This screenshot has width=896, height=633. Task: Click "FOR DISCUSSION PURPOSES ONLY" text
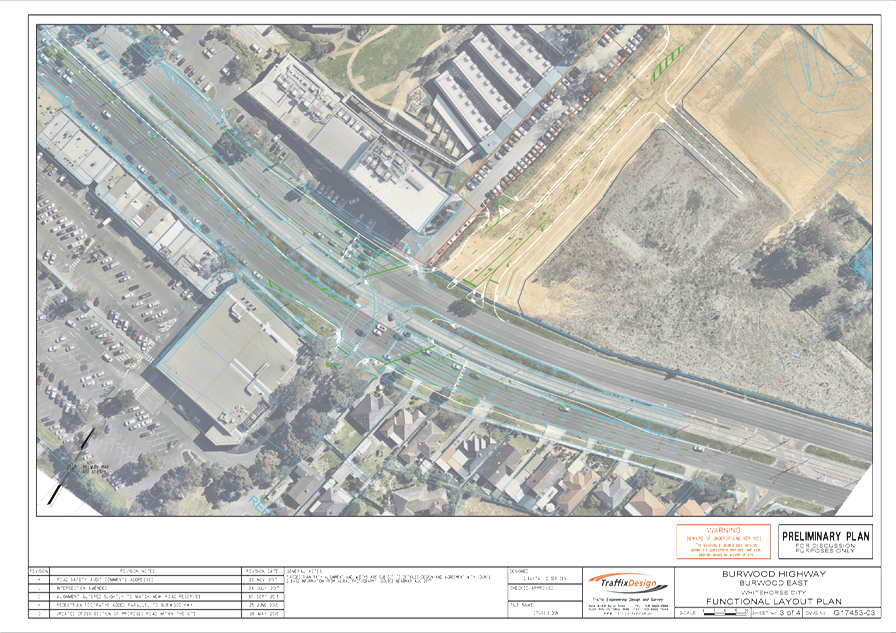coord(825,548)
